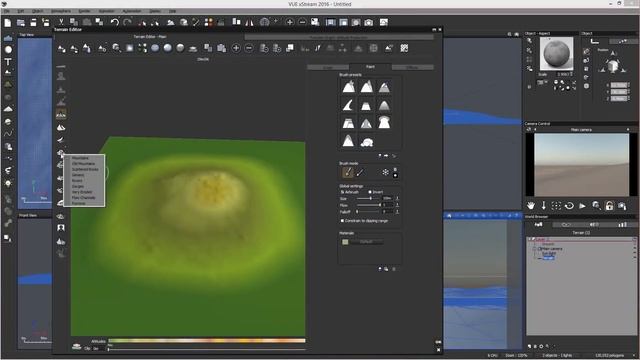Choose Very Eroded in the popup menu
640x360 pixels.
[x=82, y=192]
